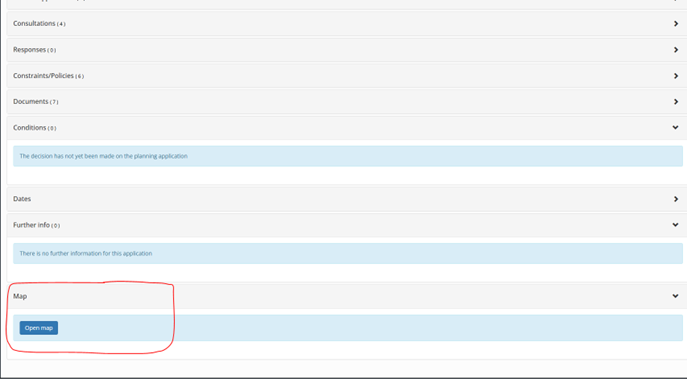Click the Further info heading text
Viewport: 687px width, 379px height.
tap(31, 225)
